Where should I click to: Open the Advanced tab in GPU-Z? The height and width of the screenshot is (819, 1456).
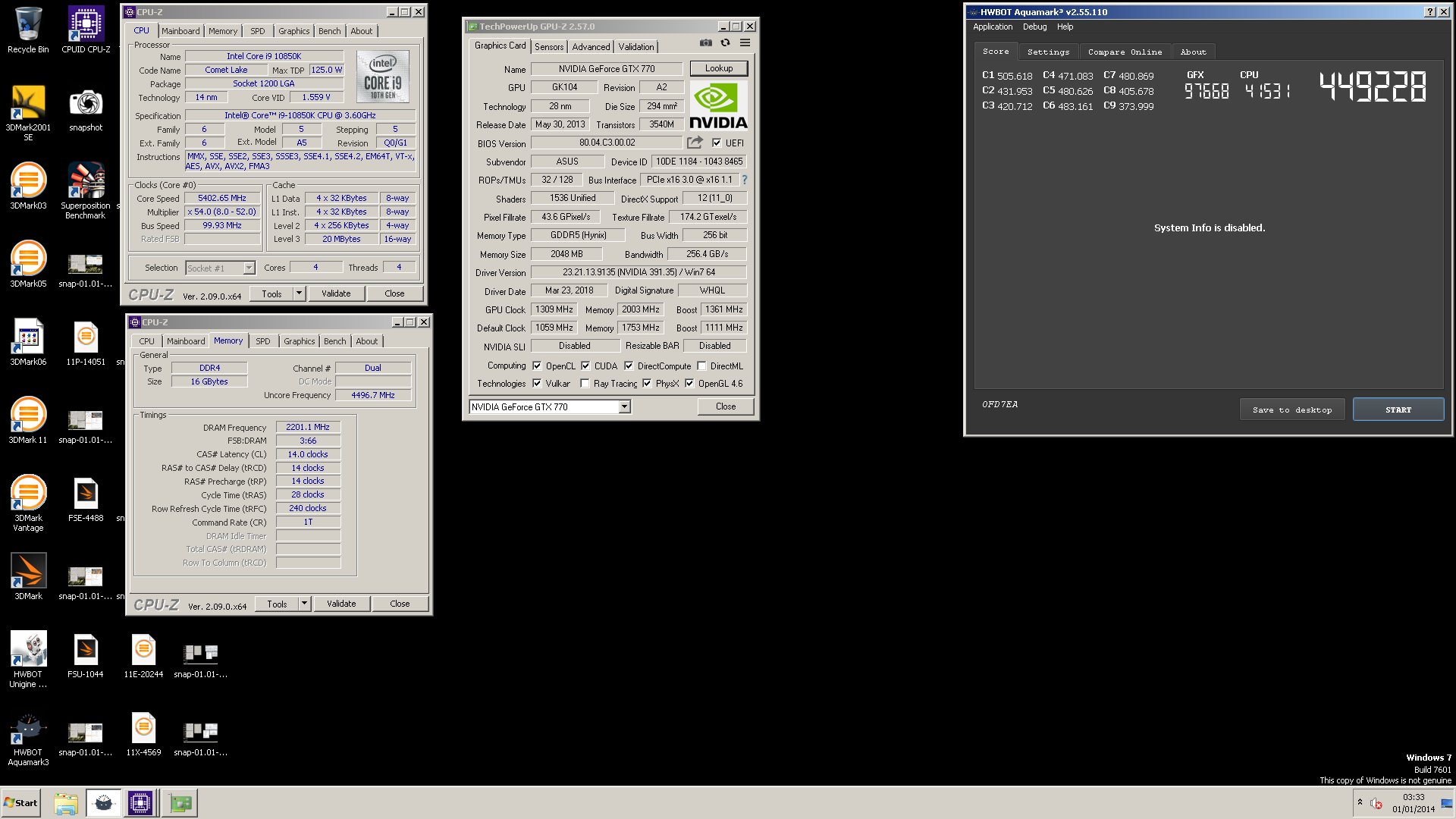(x=591, y=47)
